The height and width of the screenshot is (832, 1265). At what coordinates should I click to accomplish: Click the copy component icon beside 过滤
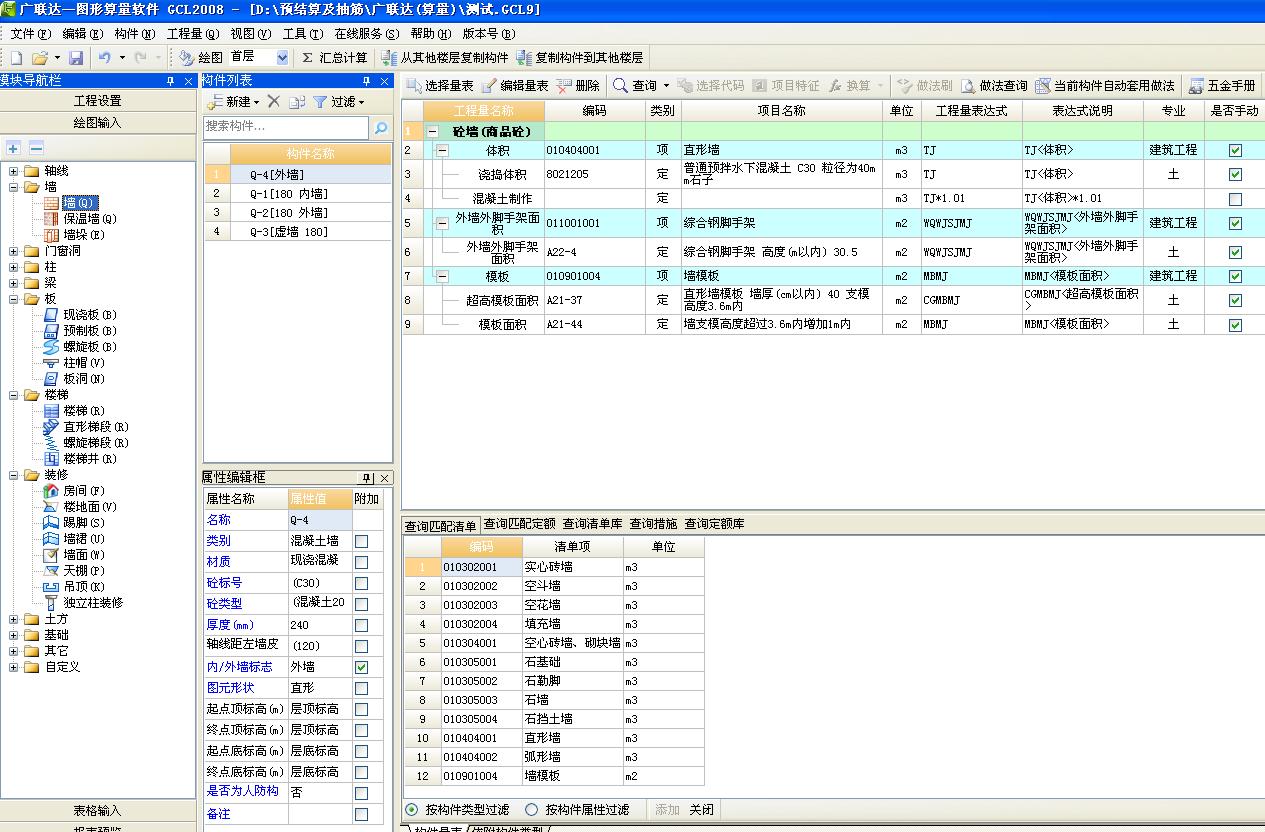pos(297,102)
